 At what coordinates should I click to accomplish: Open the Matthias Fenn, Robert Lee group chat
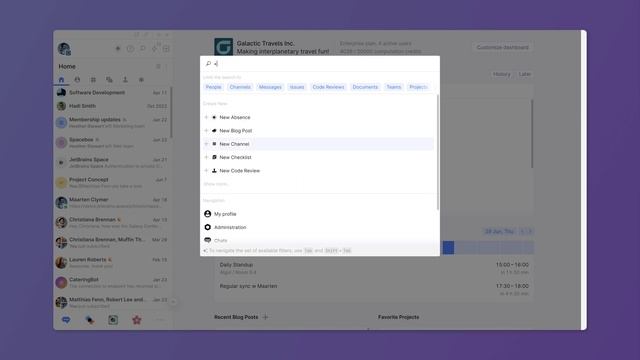112,302
